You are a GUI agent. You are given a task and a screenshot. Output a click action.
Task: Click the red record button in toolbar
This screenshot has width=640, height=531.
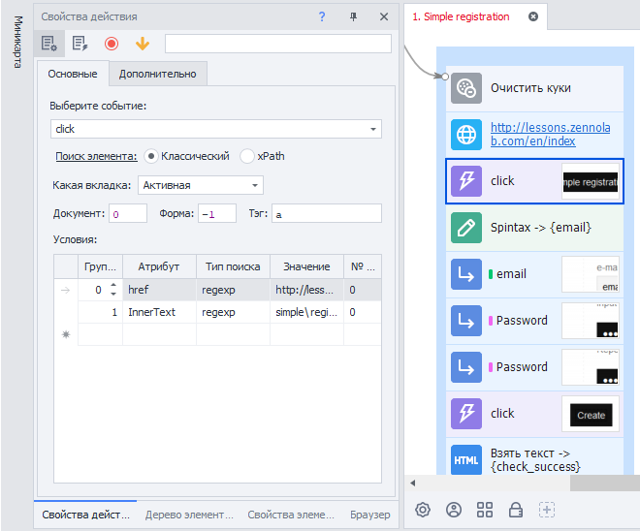point(111,43)
